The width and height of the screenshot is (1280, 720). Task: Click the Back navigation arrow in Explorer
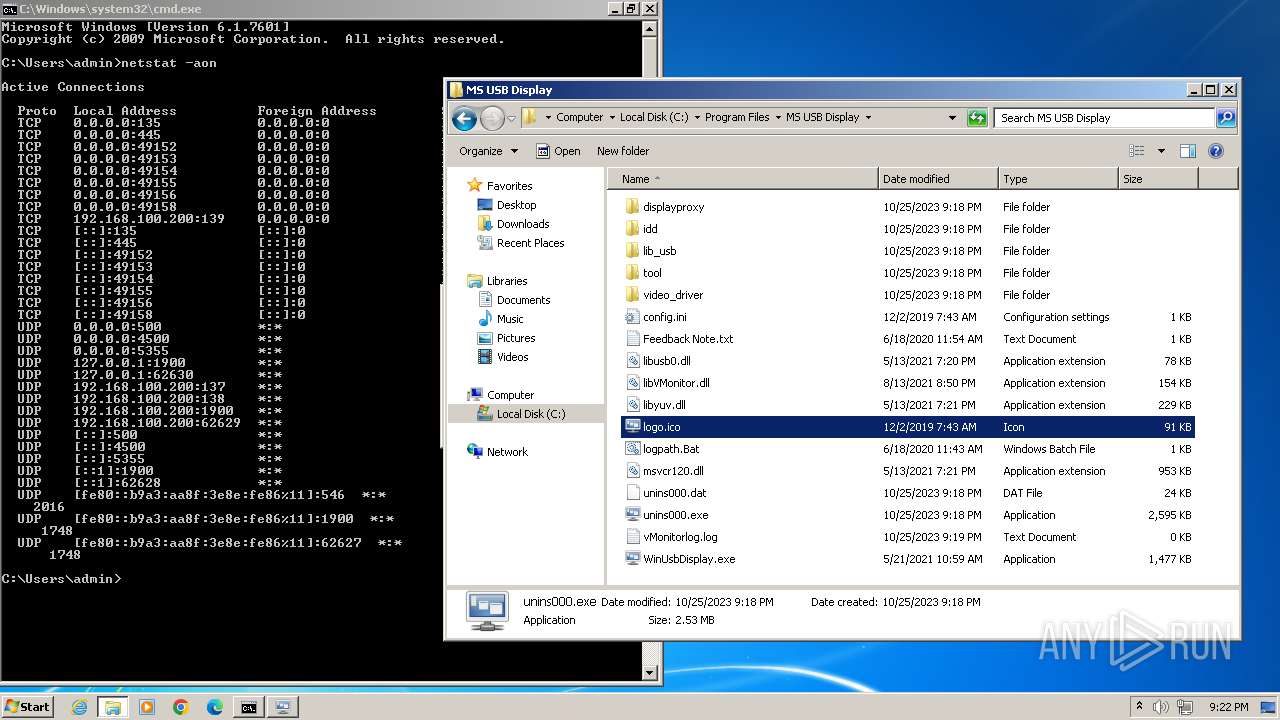click(464, 119)
